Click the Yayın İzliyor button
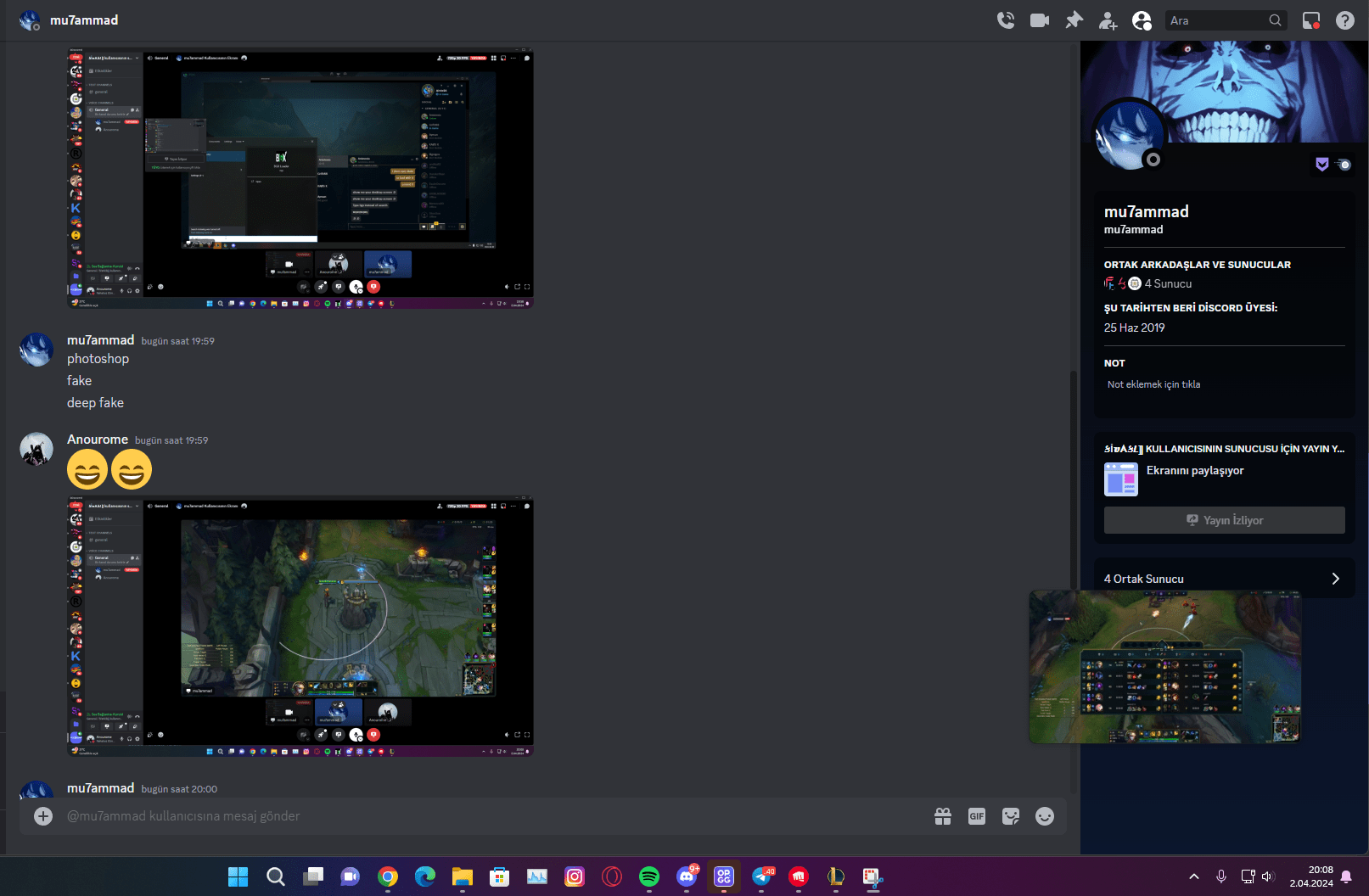Viewport: 1369px width, 896px height. 1224,520
